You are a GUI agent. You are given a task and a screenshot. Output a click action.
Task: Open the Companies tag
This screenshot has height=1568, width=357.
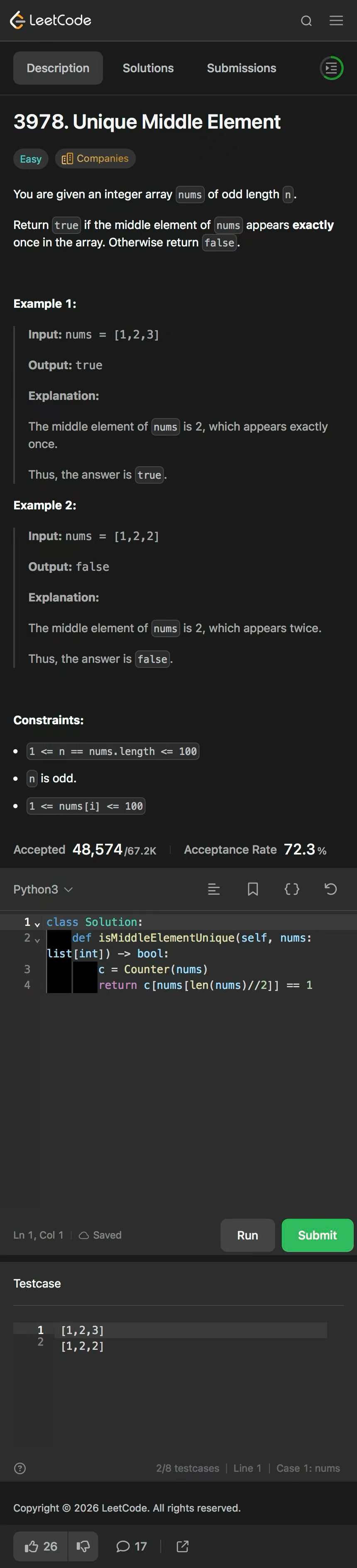click(95, 158)
